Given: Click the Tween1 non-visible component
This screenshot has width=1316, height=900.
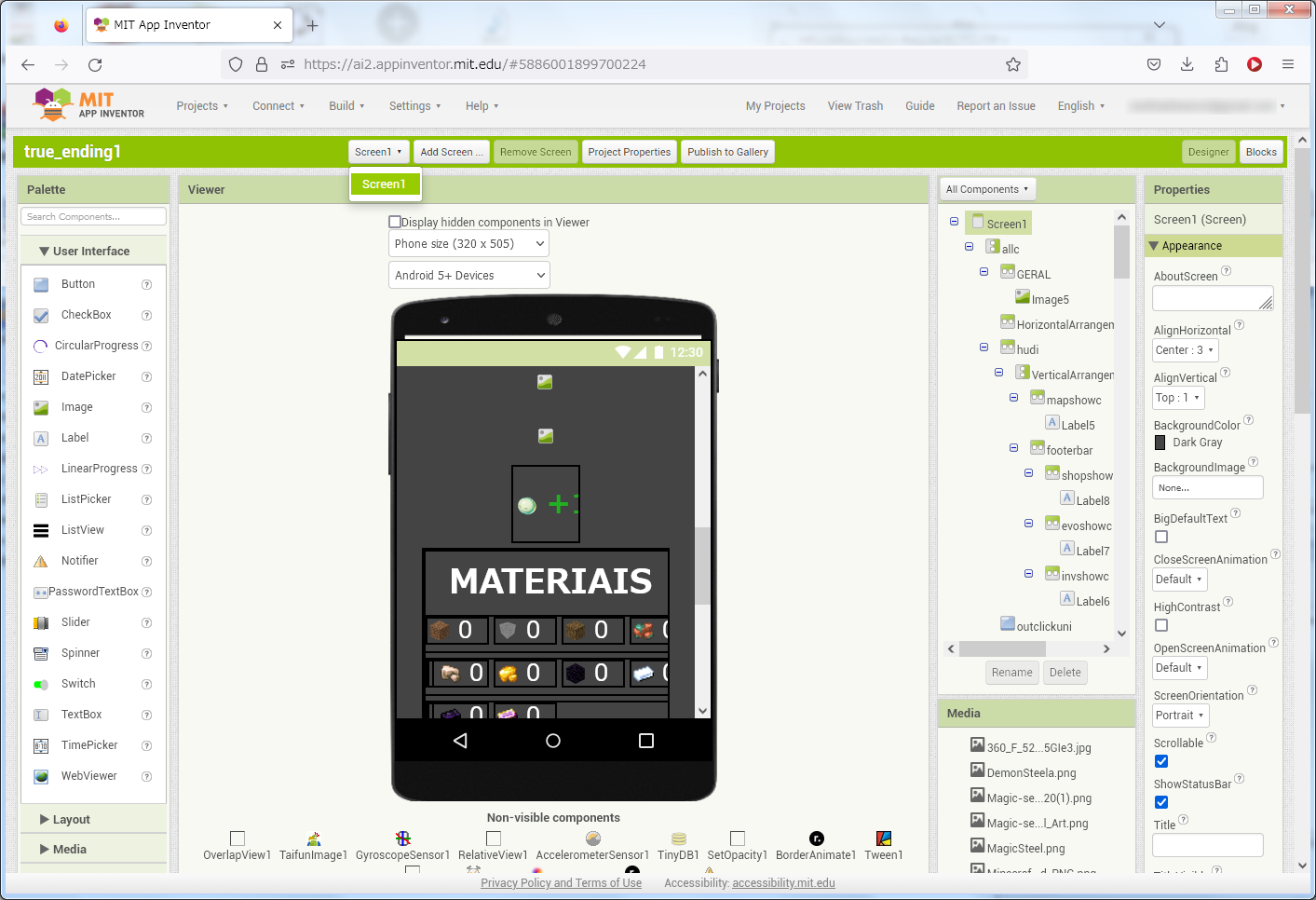Looking at the screenshot, I should click(x=883, y=839).
